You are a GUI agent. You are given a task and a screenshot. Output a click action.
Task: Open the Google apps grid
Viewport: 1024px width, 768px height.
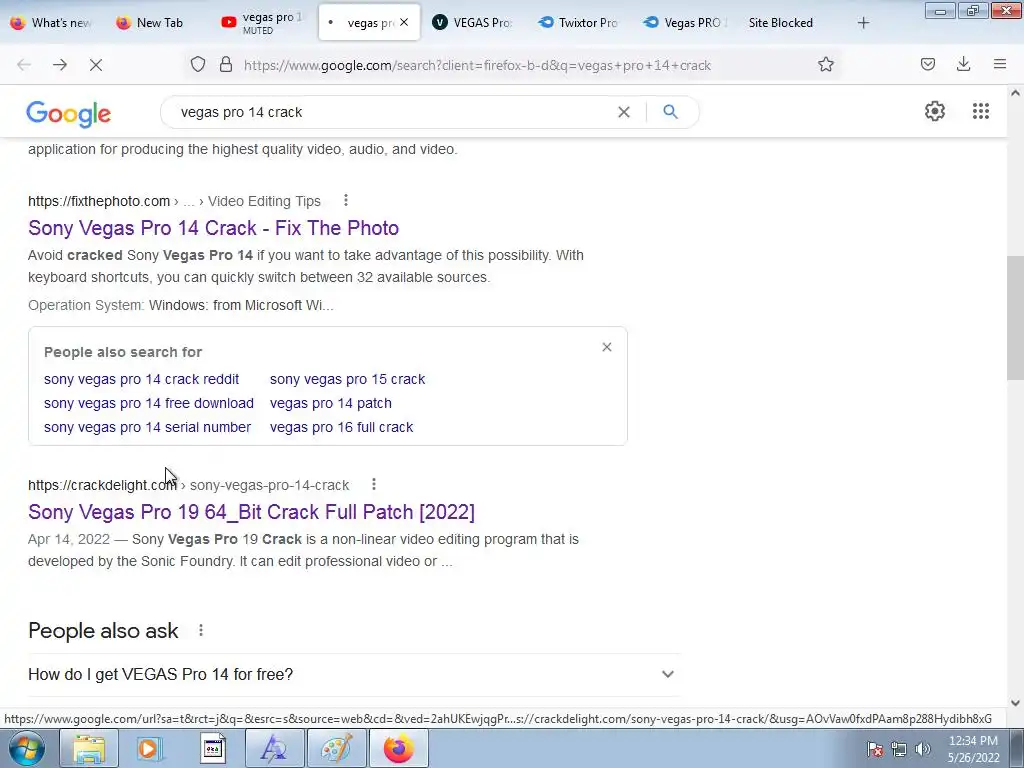pyautogui.click(x=981, y=111)
